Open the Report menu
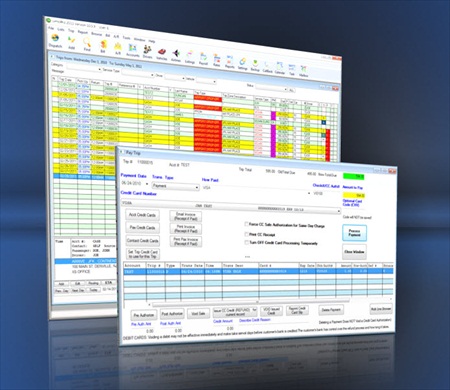Screen dimensions: 450x390 pos(83,32)
